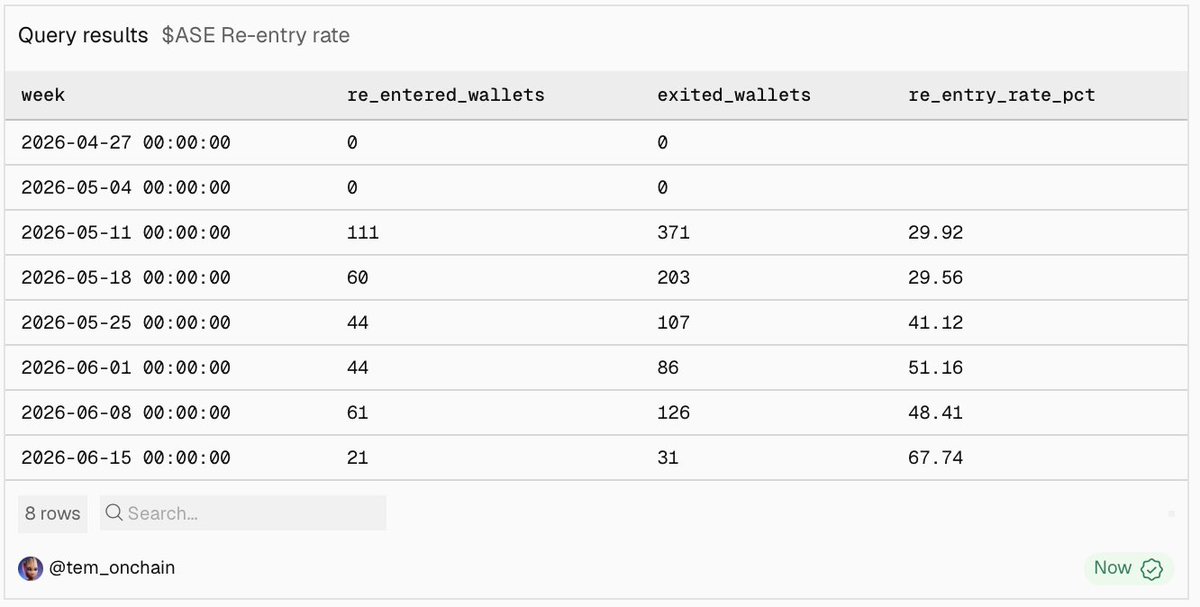This screenshot has width=1200, height=607.
Task: Sort by the exited_wallets column header
Action: (734, 95)
